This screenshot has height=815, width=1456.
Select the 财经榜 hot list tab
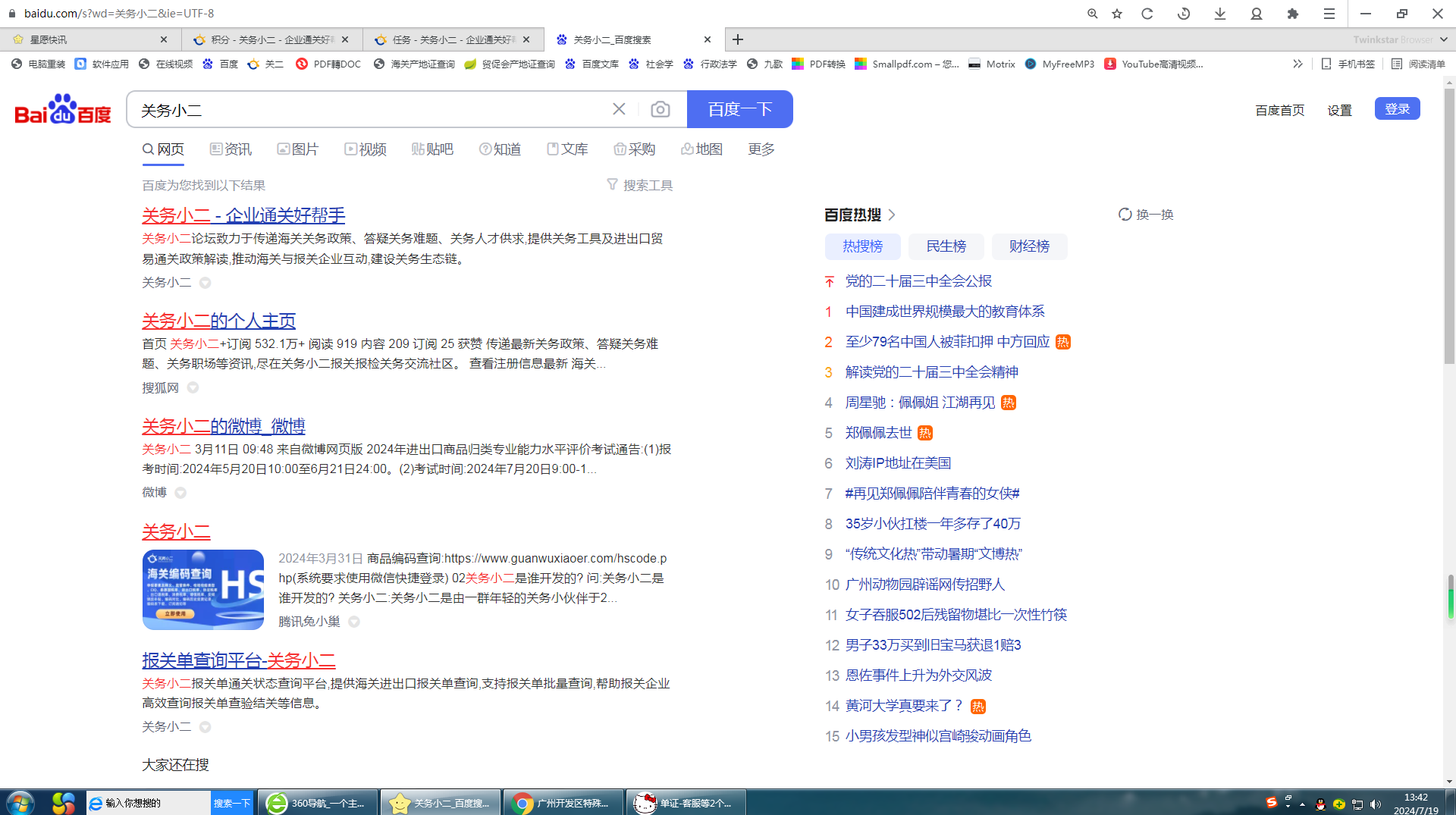(1029, 246)
